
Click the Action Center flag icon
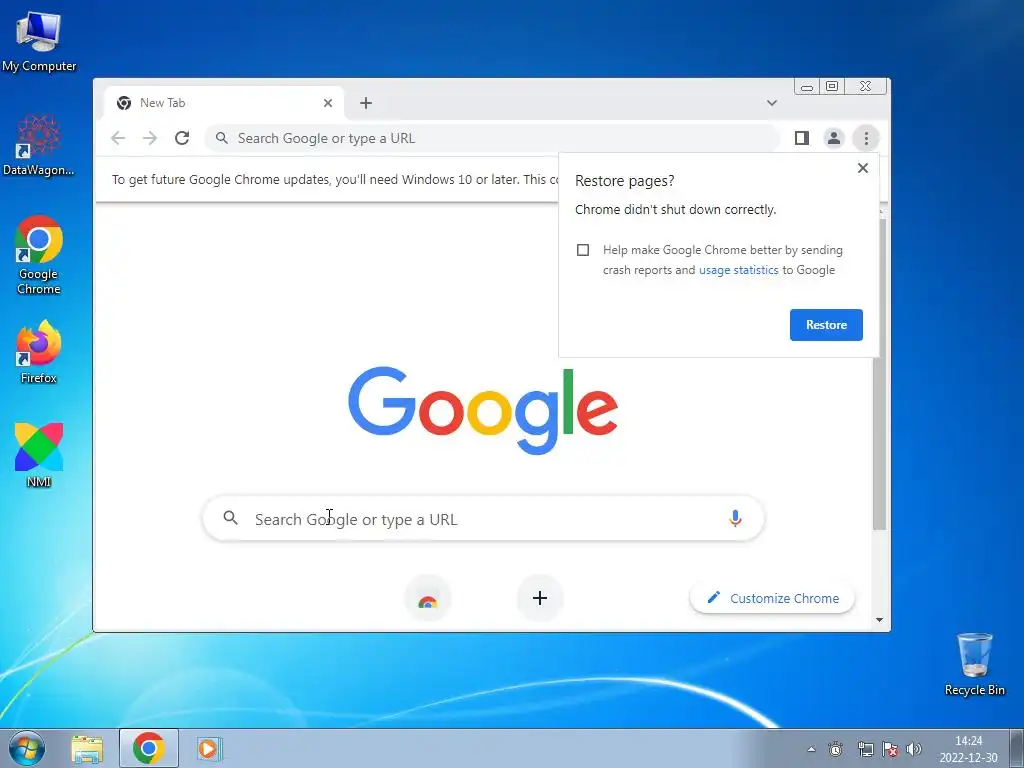coord(889,749)
